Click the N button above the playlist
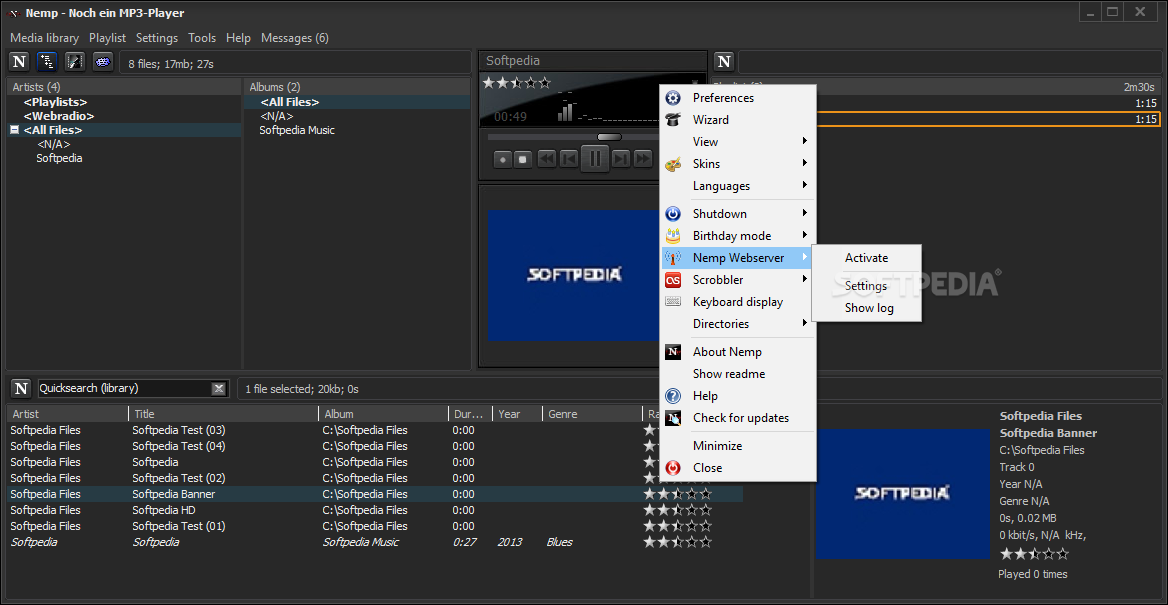This screenshot has height=605, width=1168. (724, 62)
